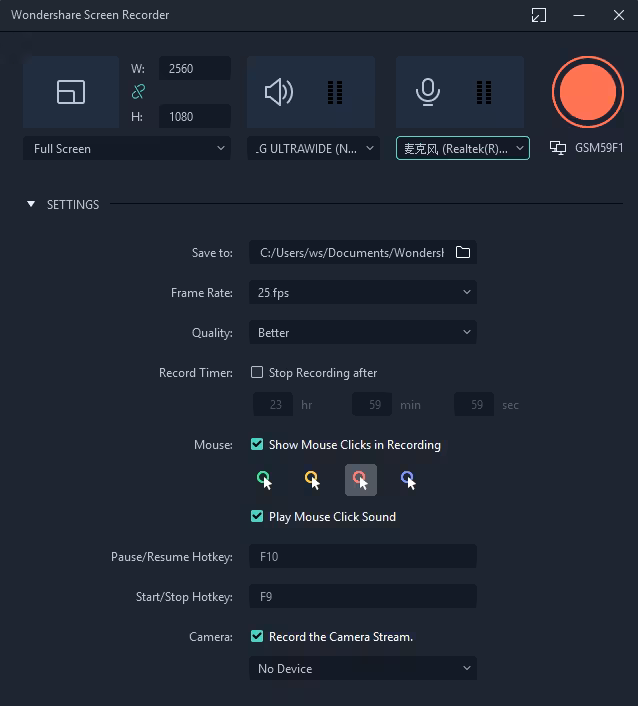Click the minutes timer field
Screen dimensions: 638x706
372,404
